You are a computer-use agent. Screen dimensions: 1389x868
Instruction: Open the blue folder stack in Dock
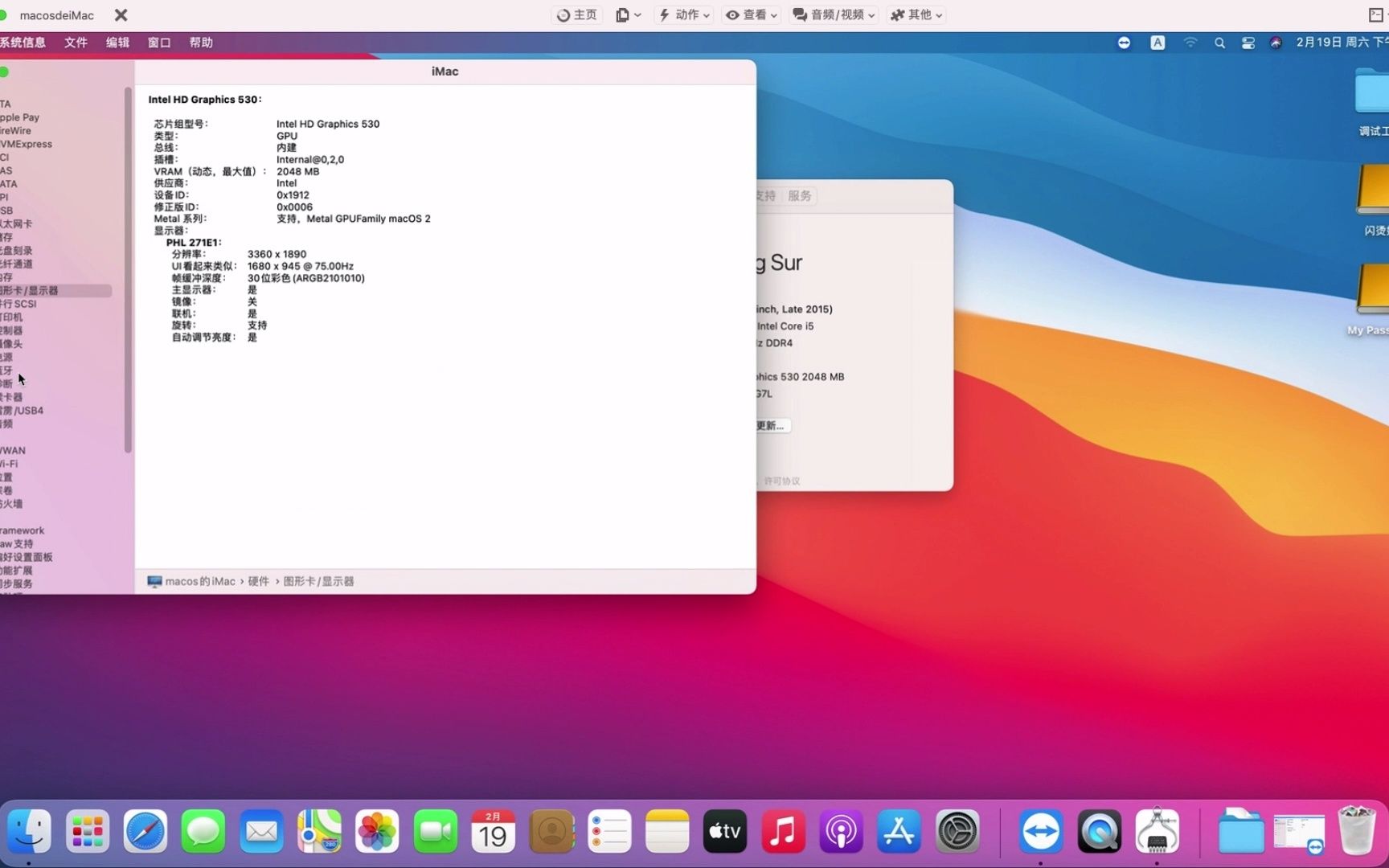(x=1240, y=831)
